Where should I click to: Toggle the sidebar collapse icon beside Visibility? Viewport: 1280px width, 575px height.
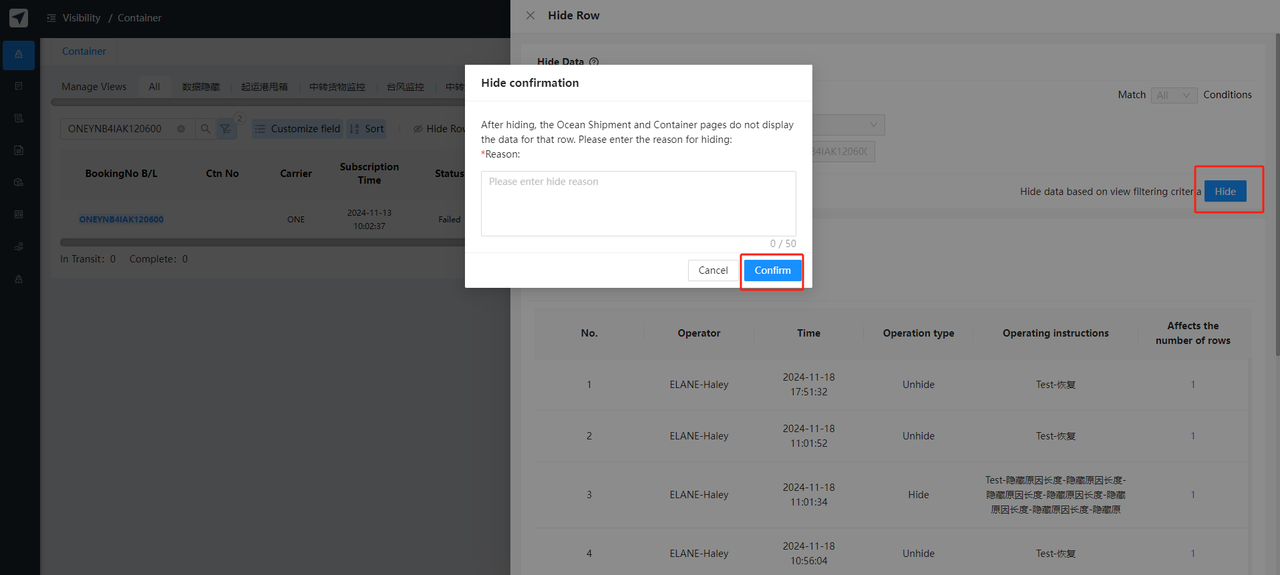coord(51,18)
